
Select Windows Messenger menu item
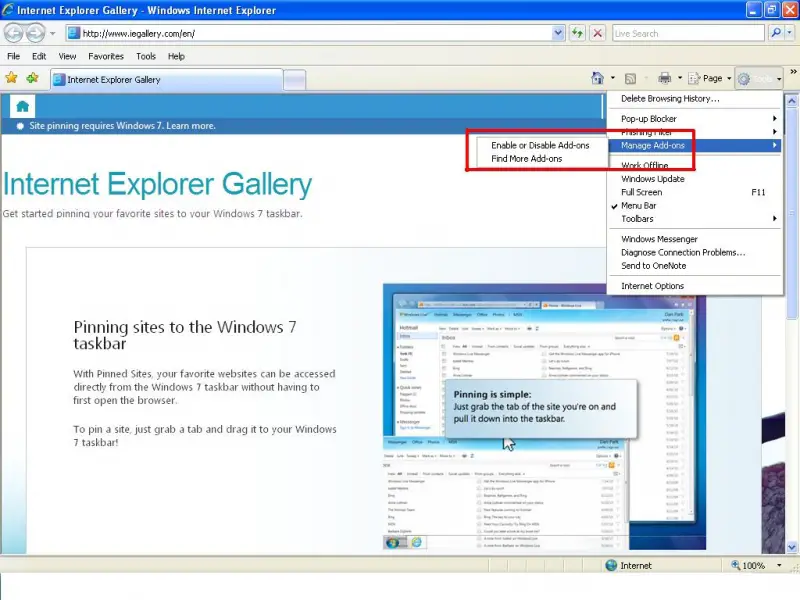point(695,239)
